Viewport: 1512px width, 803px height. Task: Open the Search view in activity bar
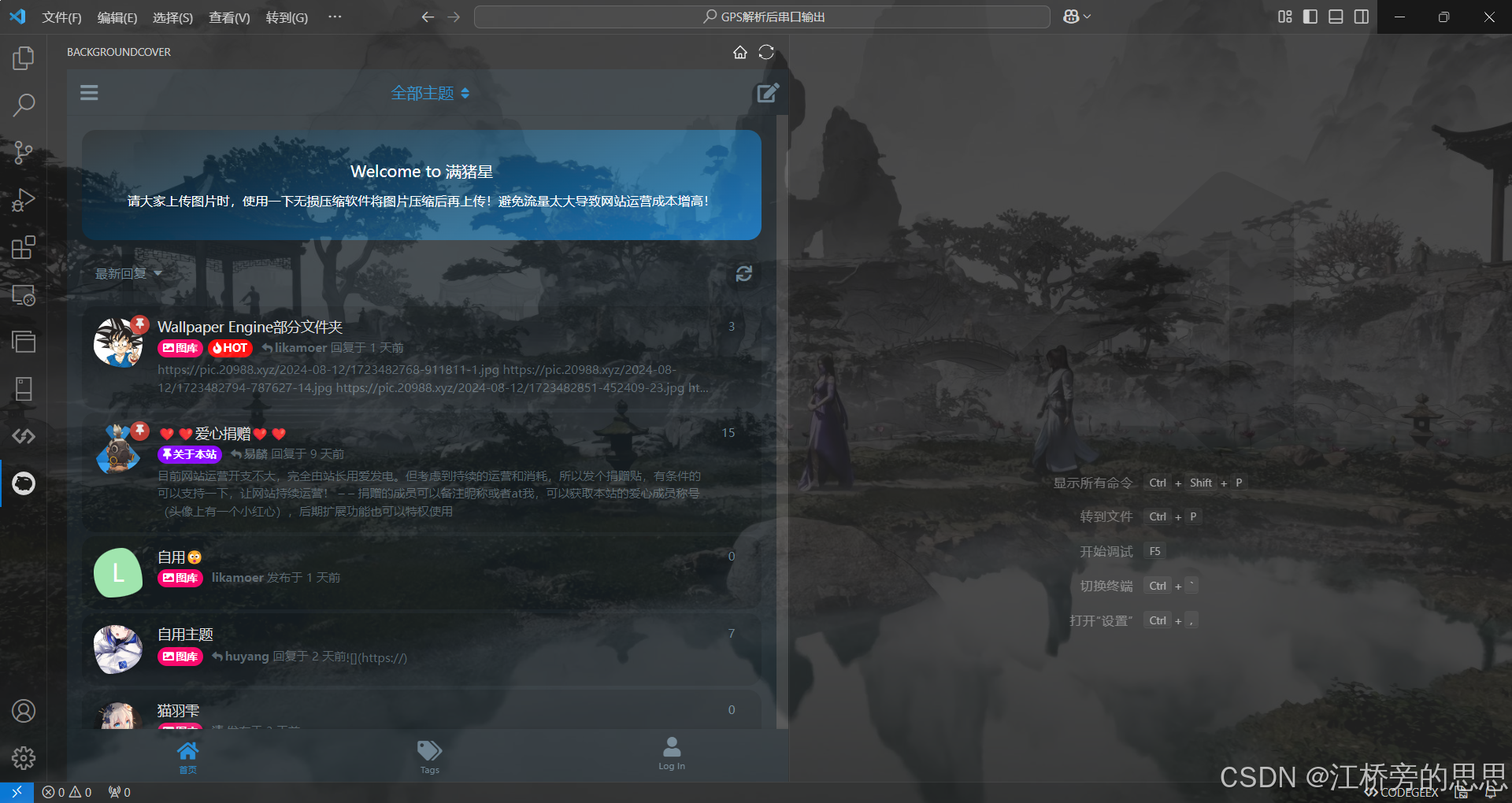tap(24, 105)
